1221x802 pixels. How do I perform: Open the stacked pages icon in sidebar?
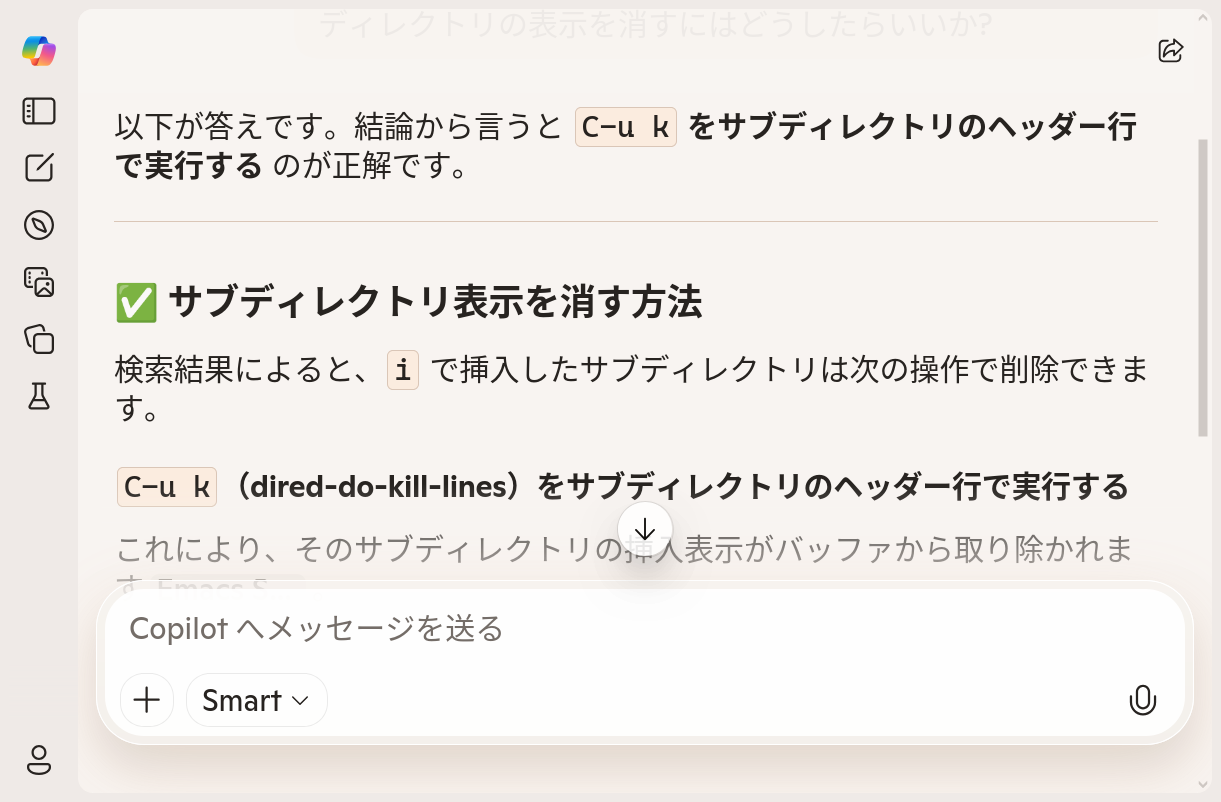[x=39, y=339]
